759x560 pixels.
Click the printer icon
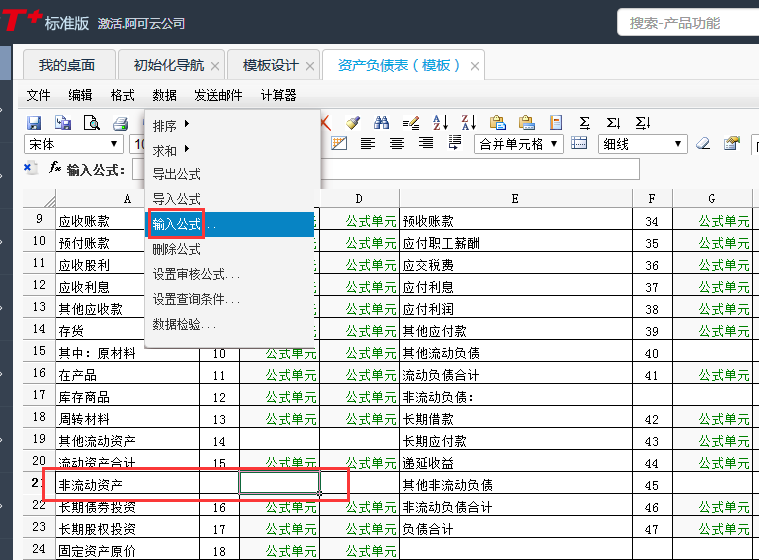[x=120, y=123]
